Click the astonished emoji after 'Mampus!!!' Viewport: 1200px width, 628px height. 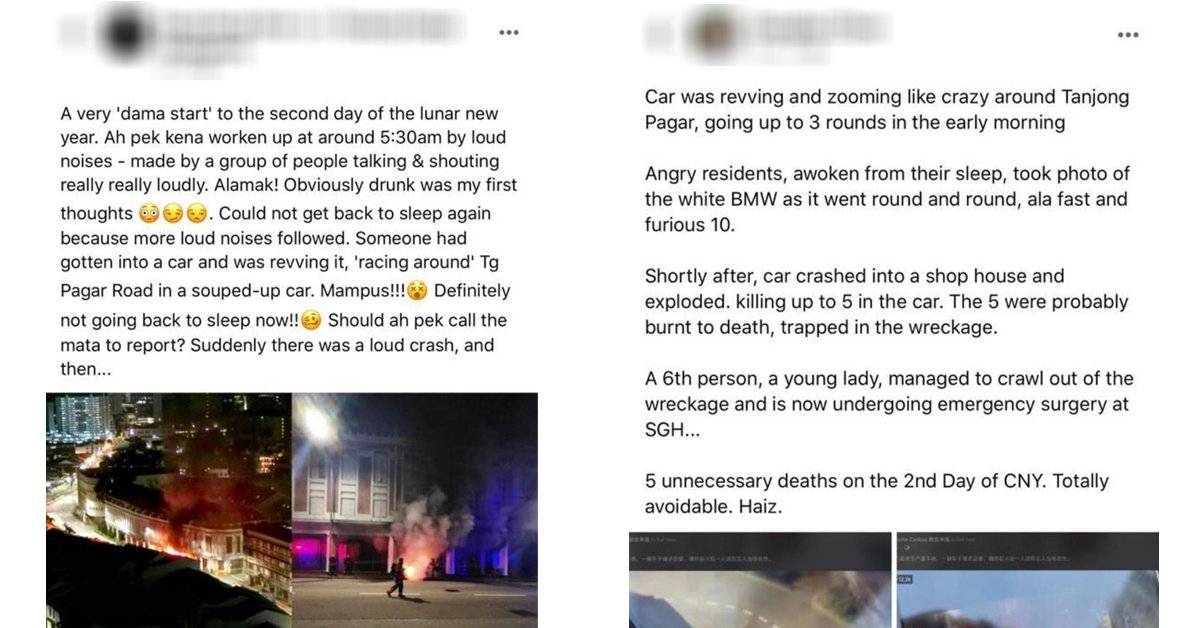coord(417,292)
